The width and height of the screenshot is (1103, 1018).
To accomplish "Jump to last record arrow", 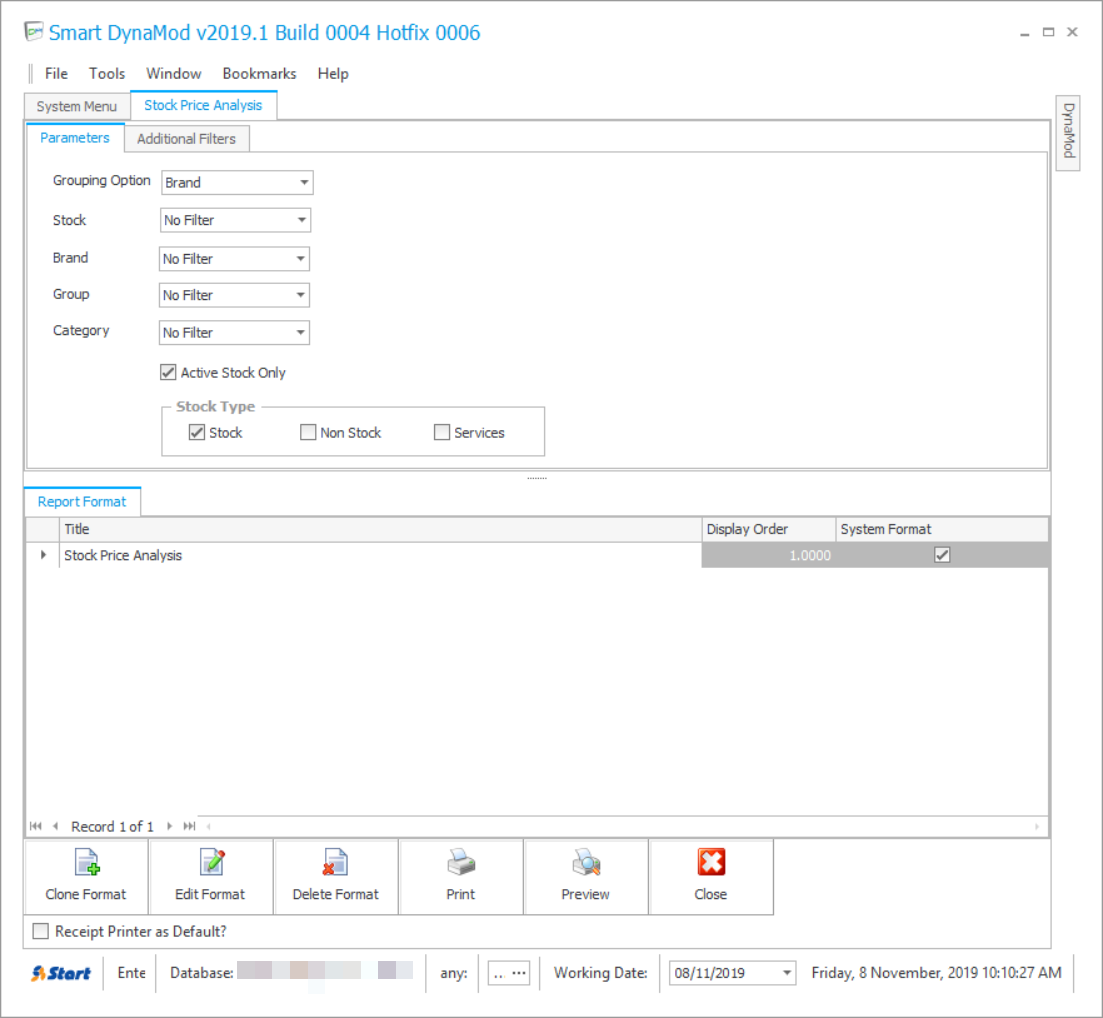I will tap(189, 826).
